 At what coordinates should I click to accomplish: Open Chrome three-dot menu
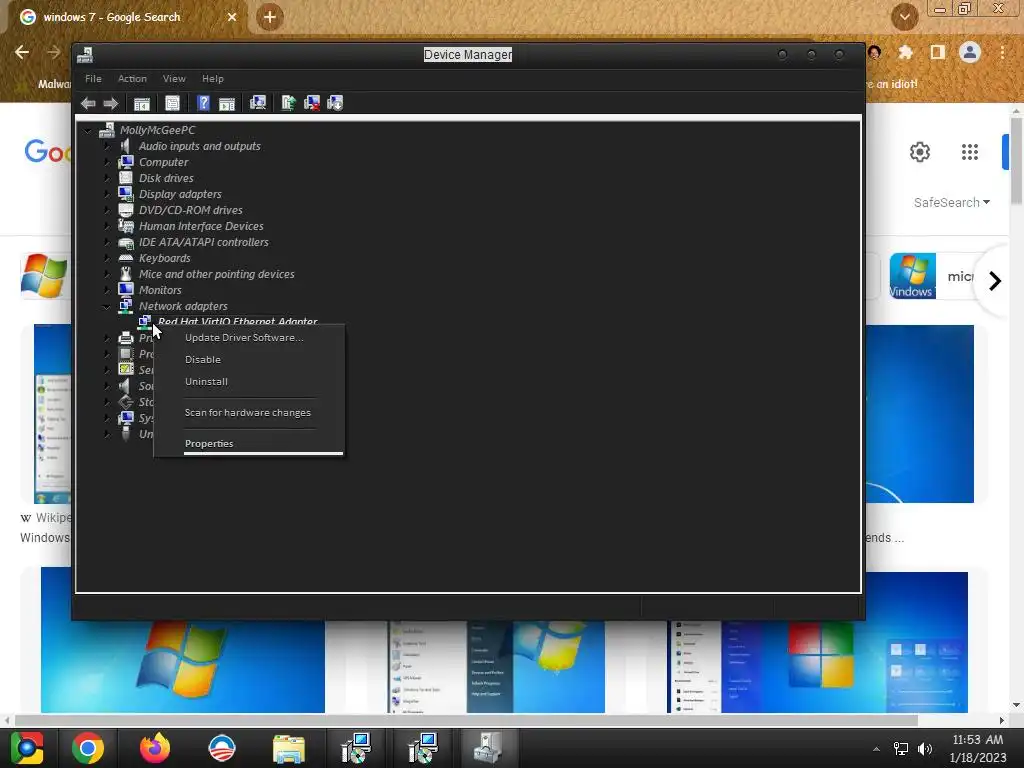1002,52
